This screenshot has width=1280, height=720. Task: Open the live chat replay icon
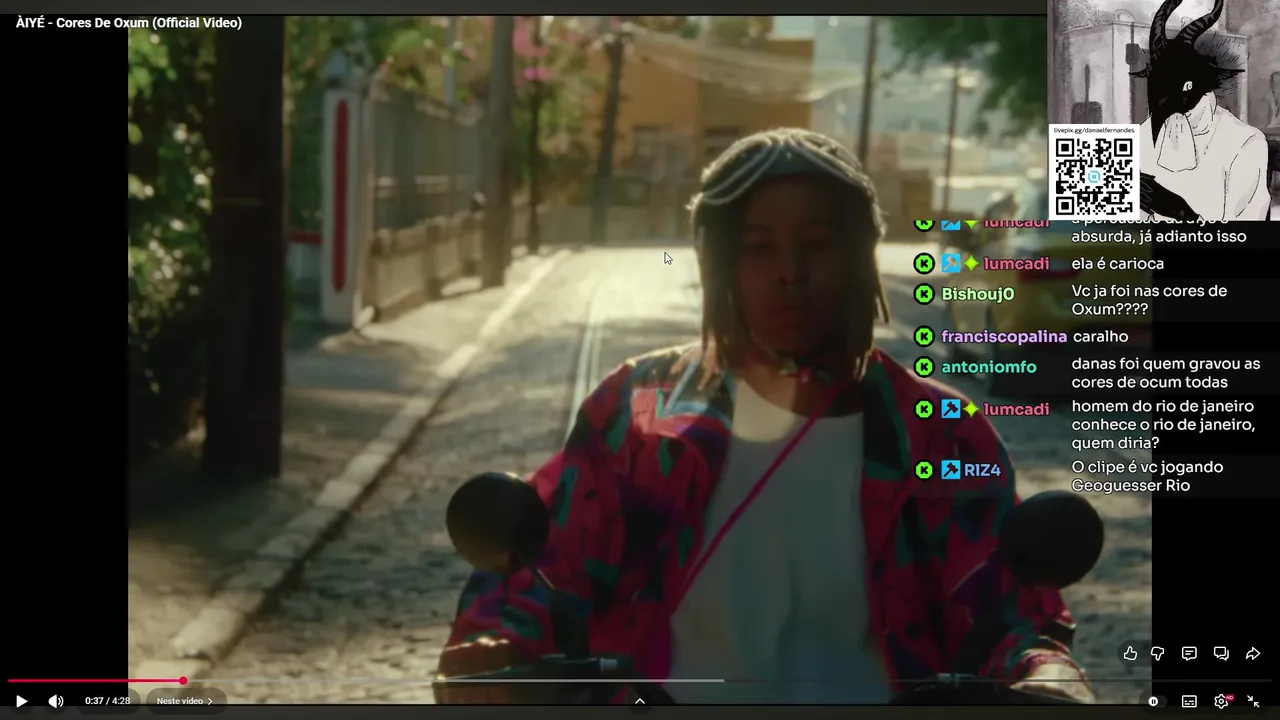1221,653
